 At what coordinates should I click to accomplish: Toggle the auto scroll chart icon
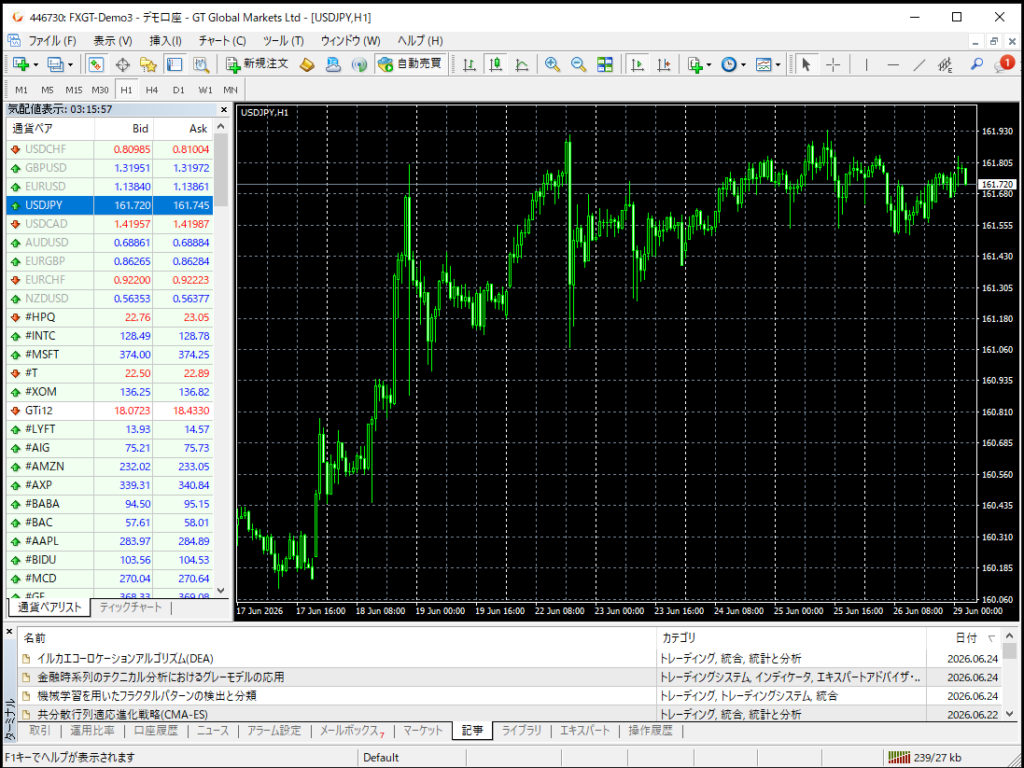637,64
